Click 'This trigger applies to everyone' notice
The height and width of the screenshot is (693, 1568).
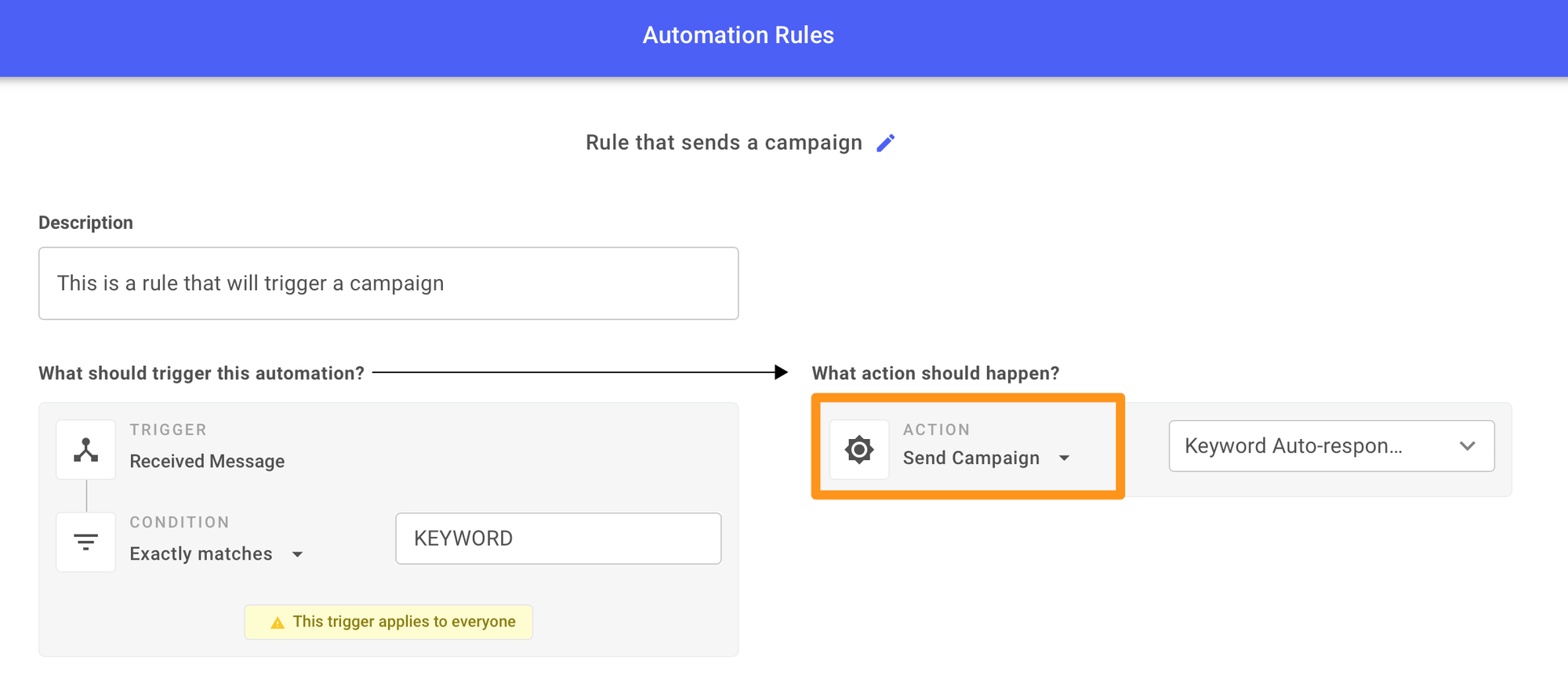[389, 622]
